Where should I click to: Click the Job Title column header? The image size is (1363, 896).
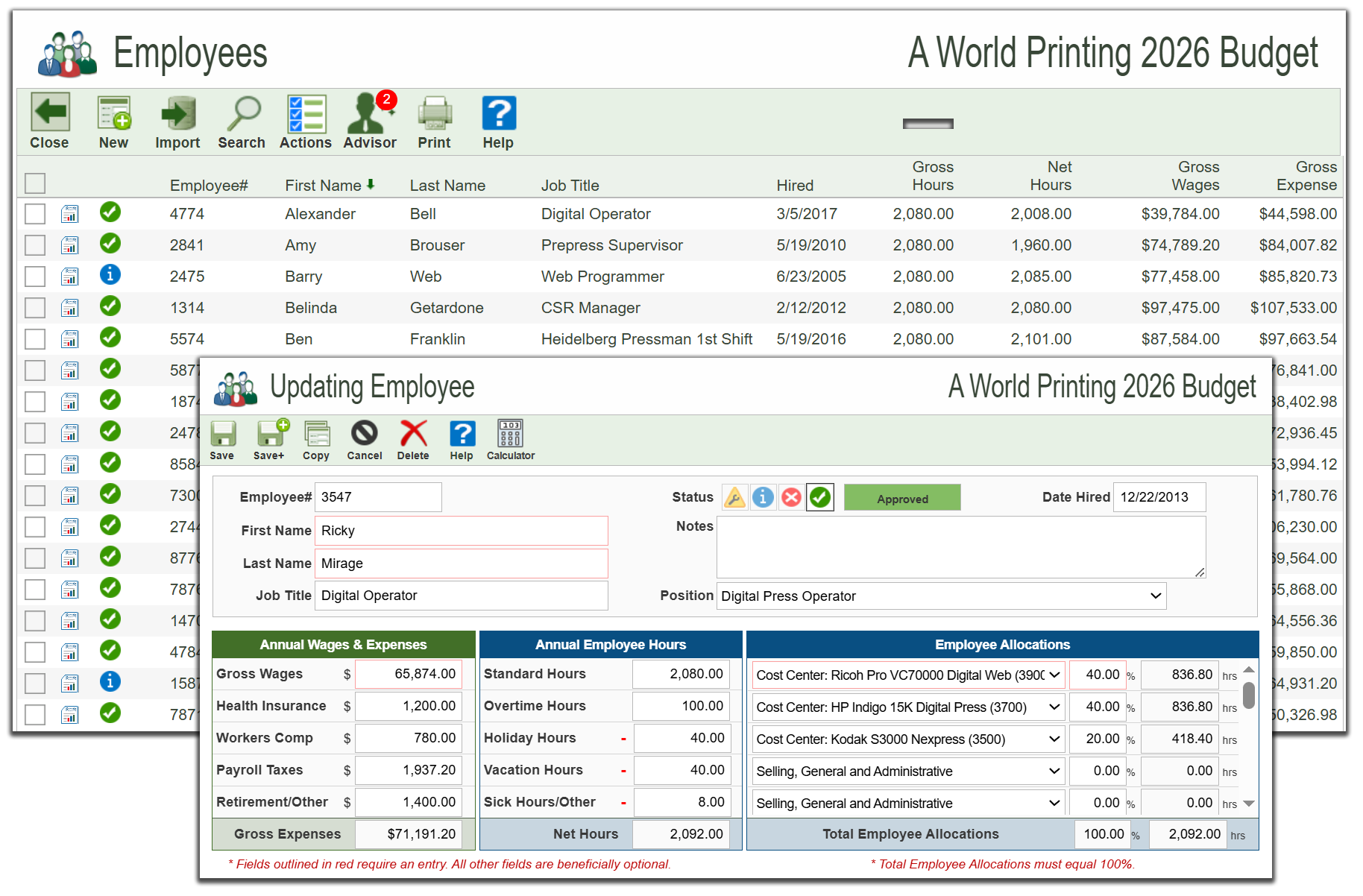tap(570, 185)
